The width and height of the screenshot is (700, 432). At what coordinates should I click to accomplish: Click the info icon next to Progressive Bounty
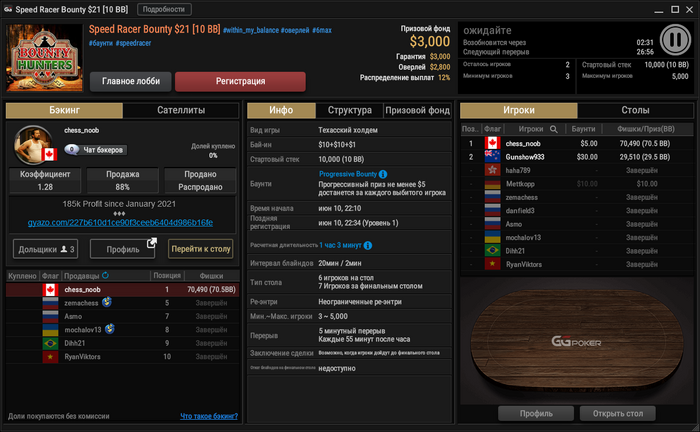pos(383,174)
